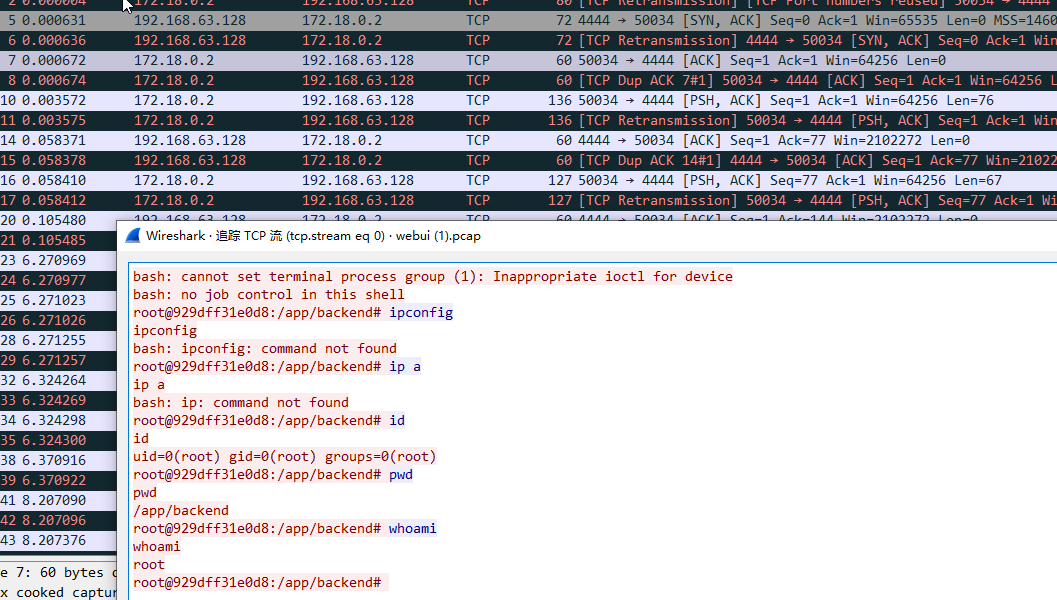
Task: Select packet 29 at time 6.271257
Action: (58, 361)
